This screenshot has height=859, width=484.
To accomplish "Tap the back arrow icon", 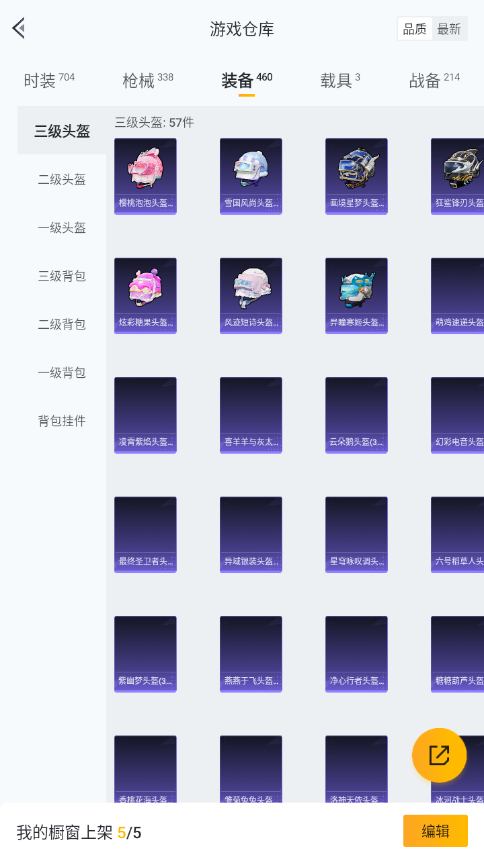I will pyautogui.click(x=19, y=28).
